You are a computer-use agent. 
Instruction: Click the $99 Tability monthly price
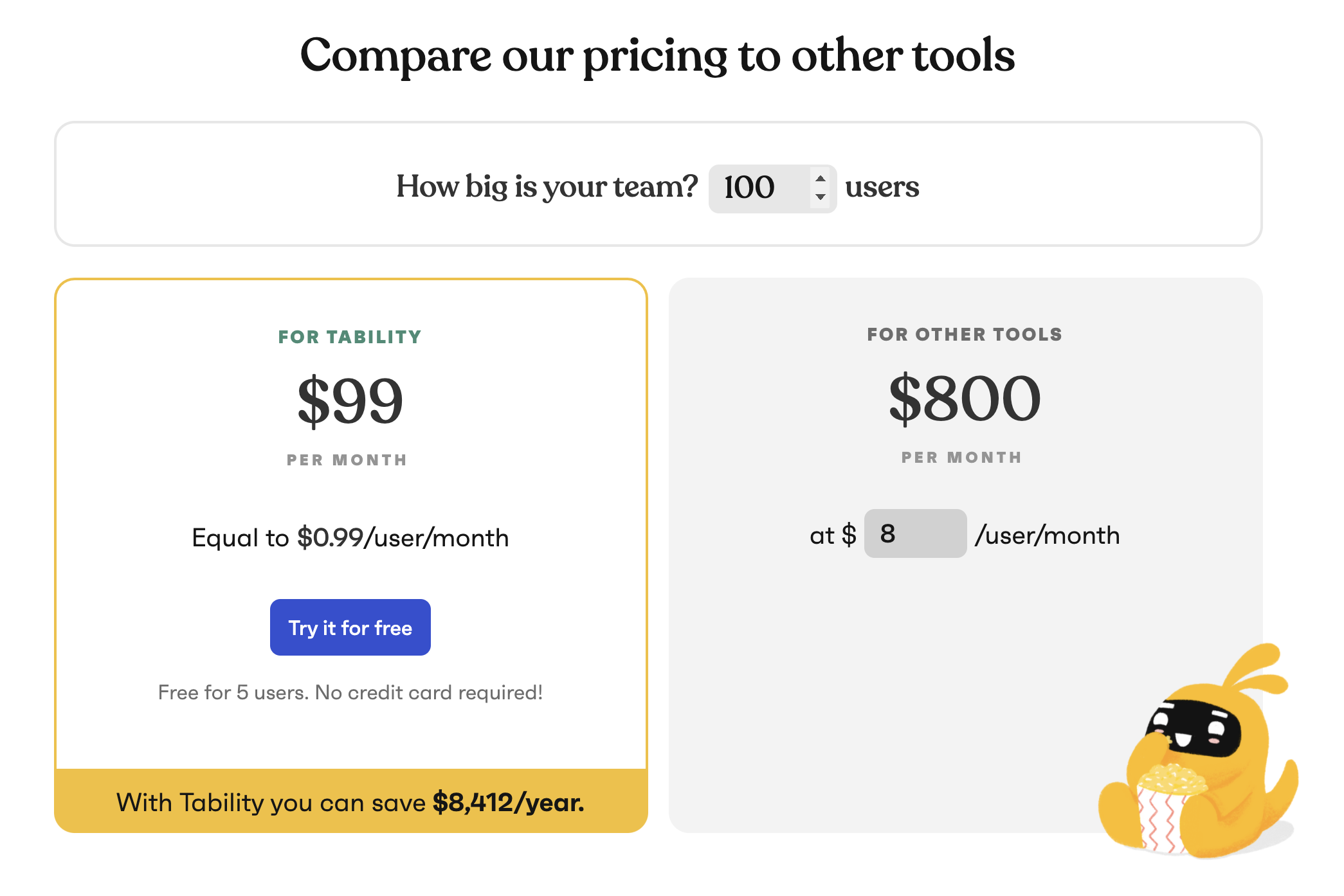350,401
